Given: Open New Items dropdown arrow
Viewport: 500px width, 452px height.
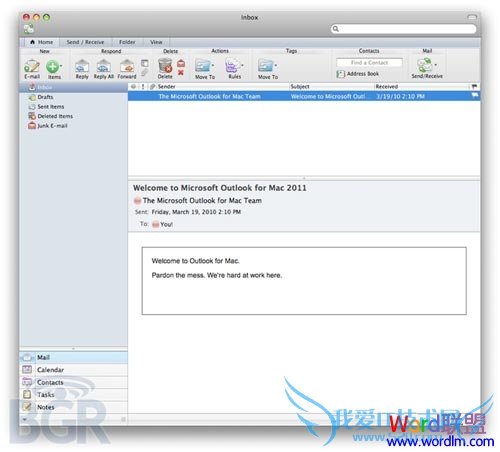Looking at the screenshot, I should [x=61, y=66].
